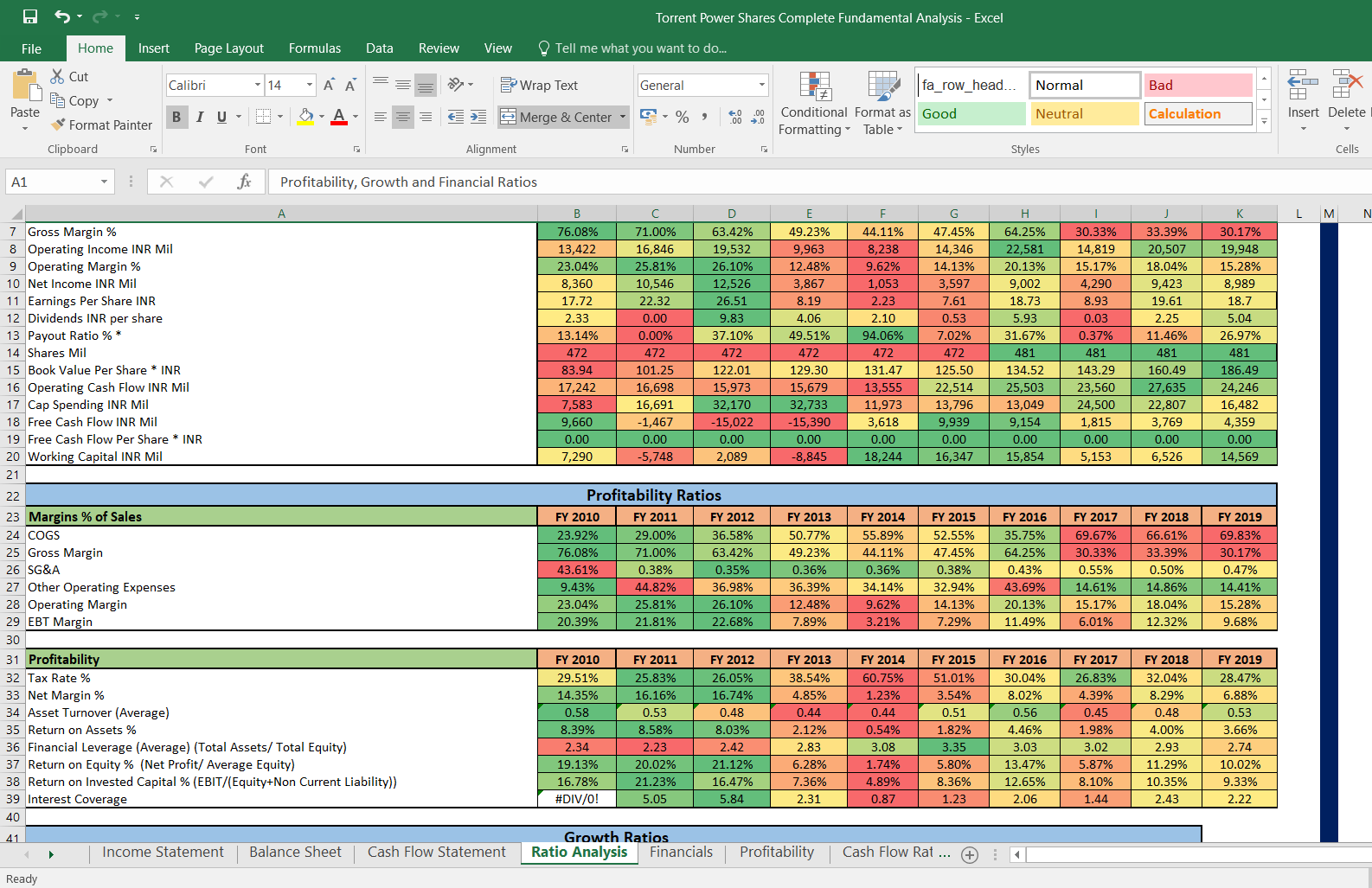
Task: Click the Tell me what you want search
Action: [x=632, y=48]
